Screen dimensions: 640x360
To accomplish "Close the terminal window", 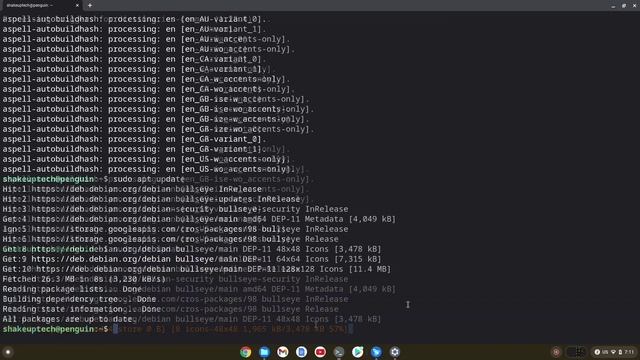I will tap(634, 6).
